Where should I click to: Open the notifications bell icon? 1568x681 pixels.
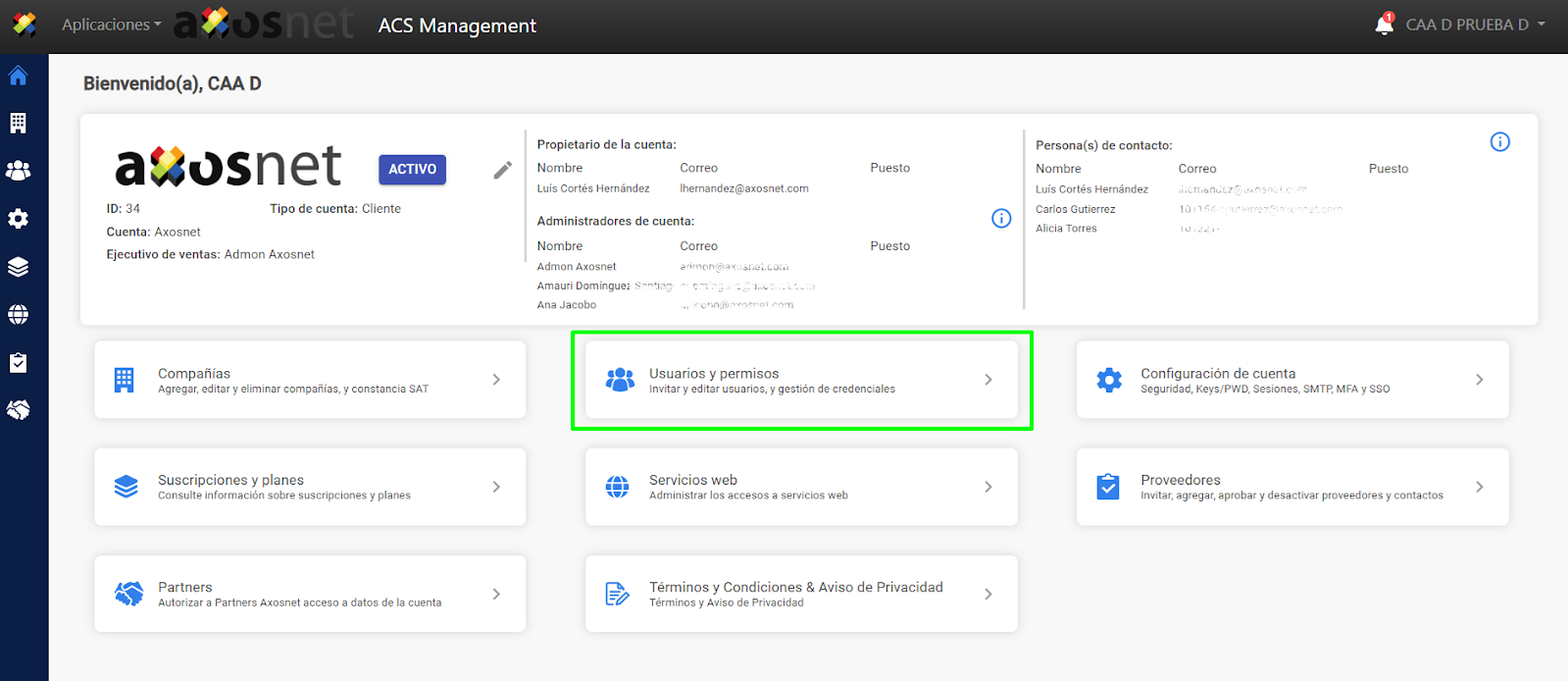(1384, 25)
